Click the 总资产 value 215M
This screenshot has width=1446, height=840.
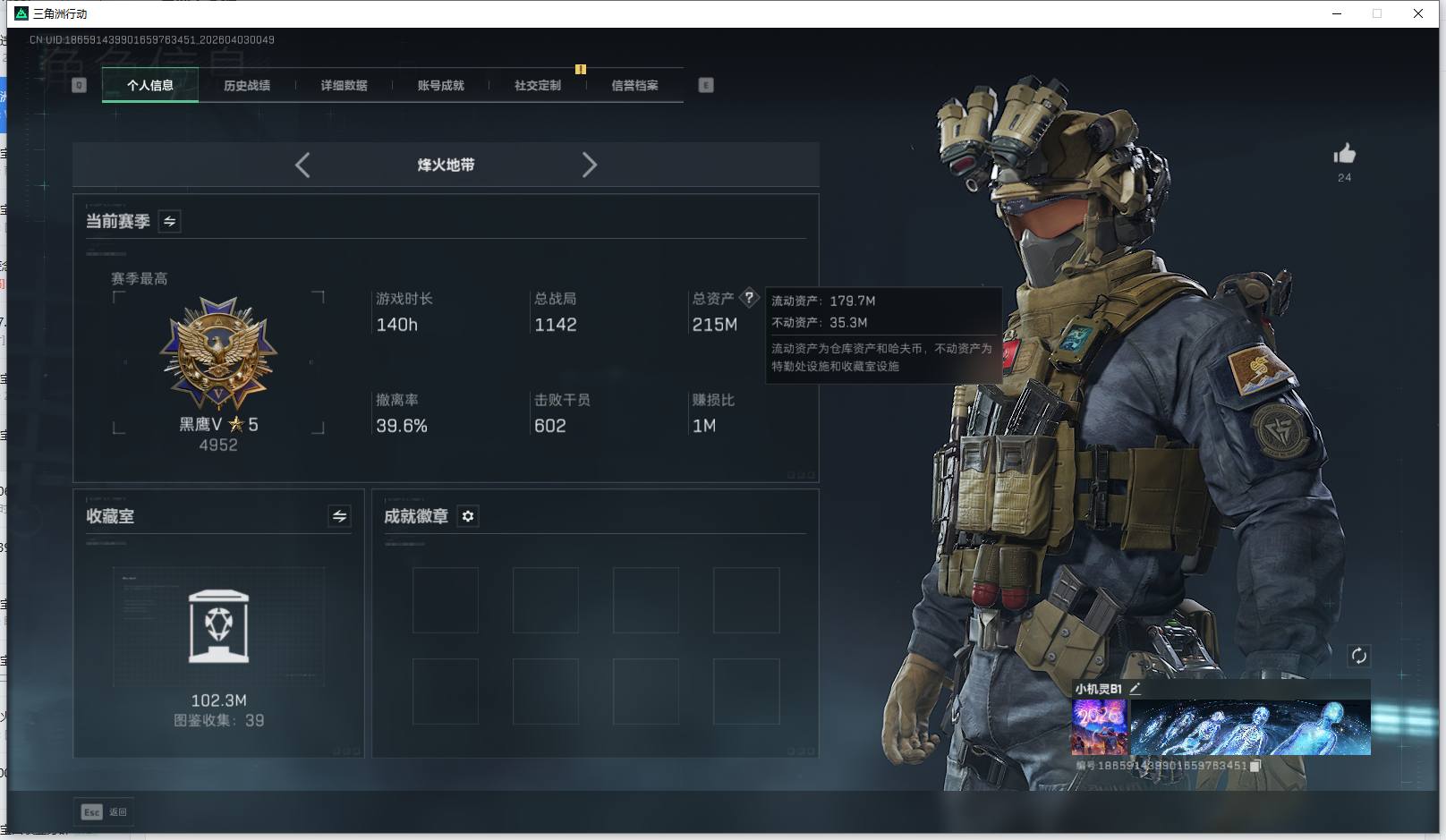[715, 325]
